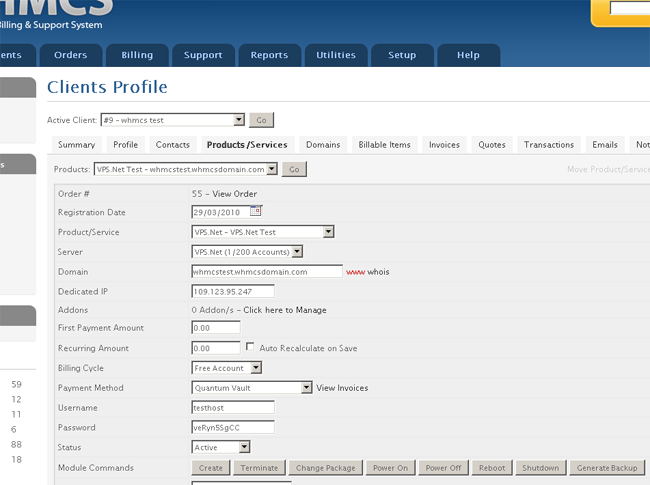Click the Reboot button

tap(492, 468)
